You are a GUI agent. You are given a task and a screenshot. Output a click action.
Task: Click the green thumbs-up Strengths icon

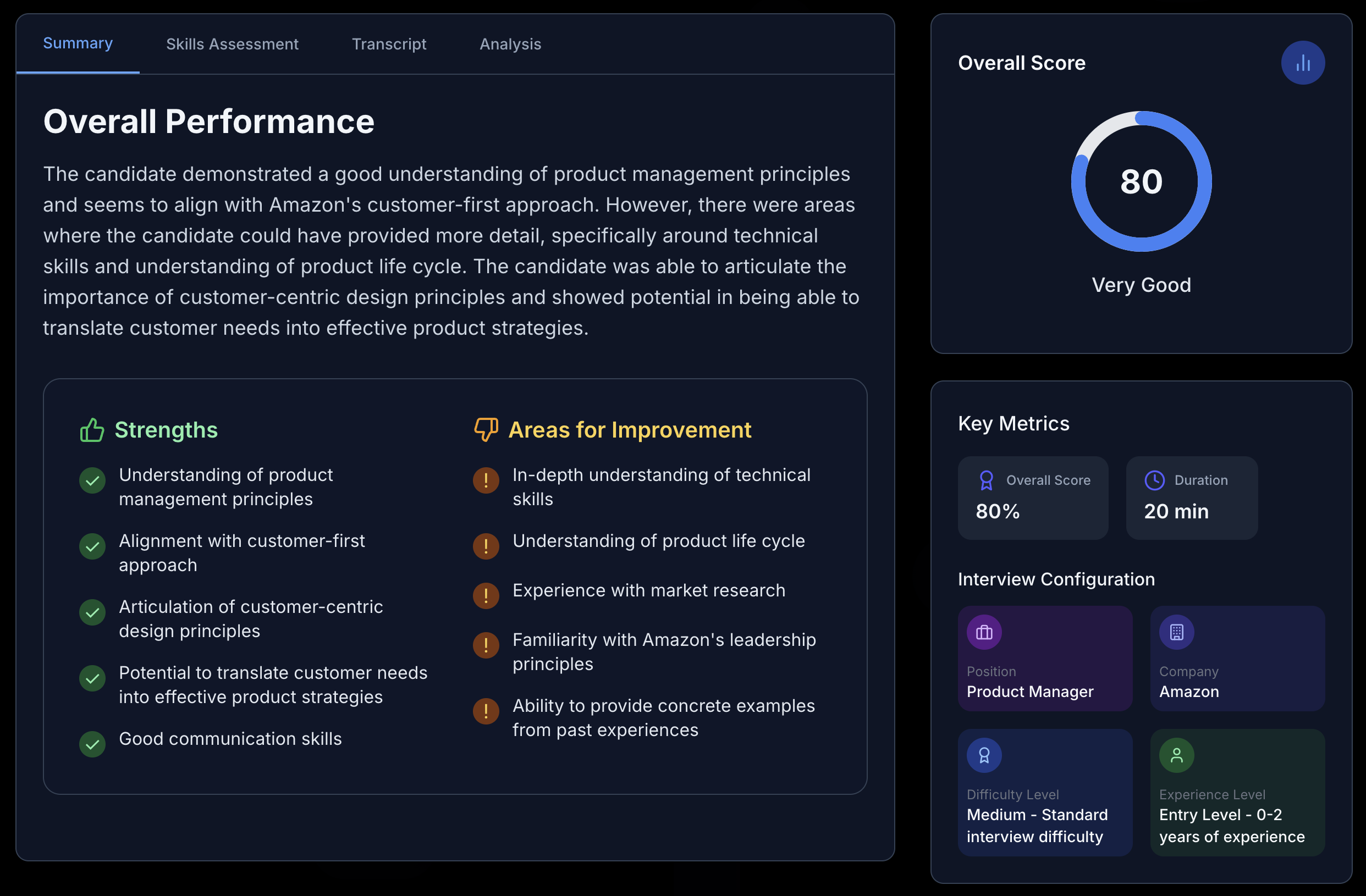(92, 430)
